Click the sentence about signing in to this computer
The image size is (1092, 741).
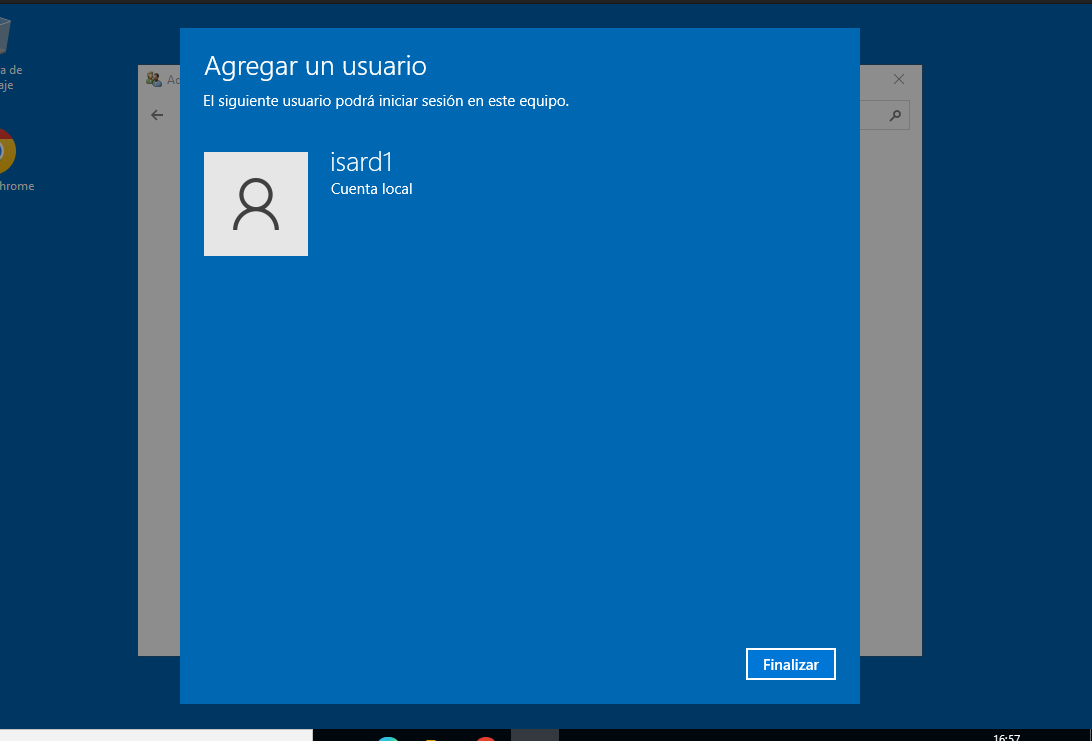386,101
